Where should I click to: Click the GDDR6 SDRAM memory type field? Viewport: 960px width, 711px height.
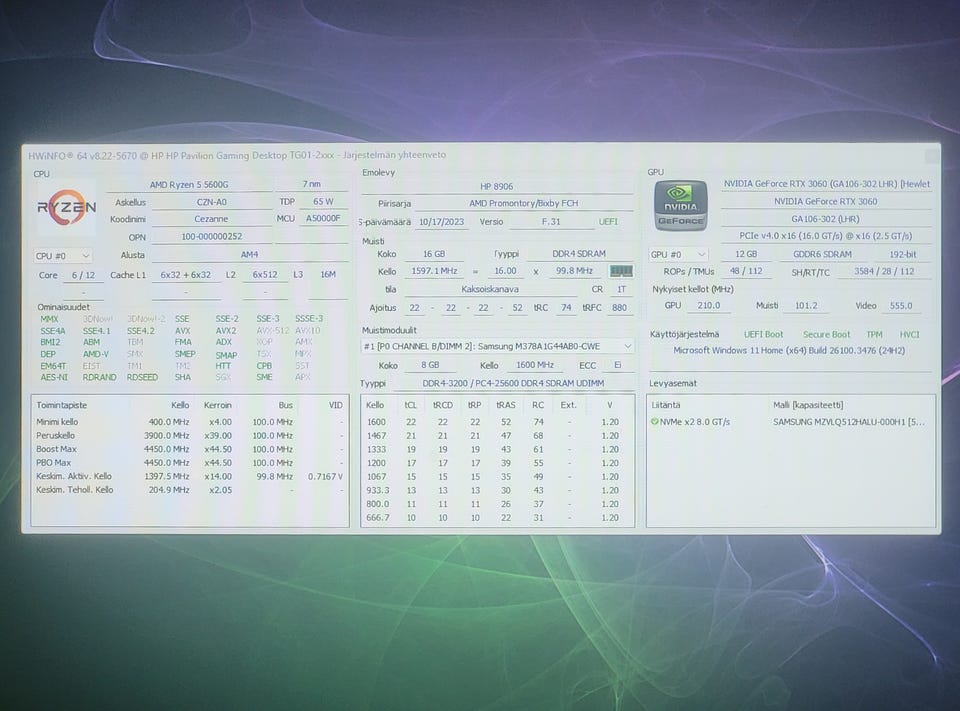coord(822,254)
